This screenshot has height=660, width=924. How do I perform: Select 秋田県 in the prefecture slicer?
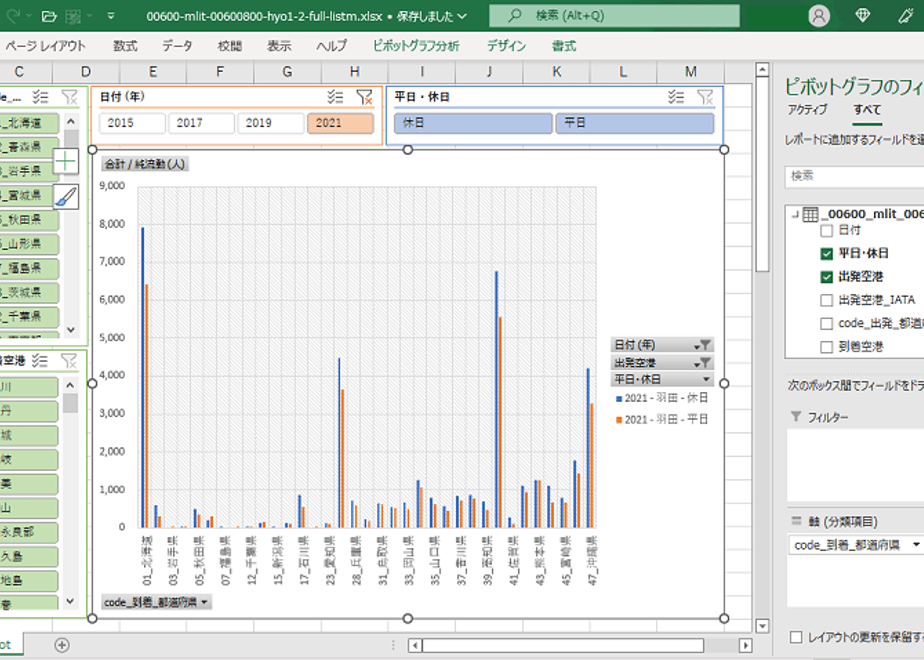(29, 220)
